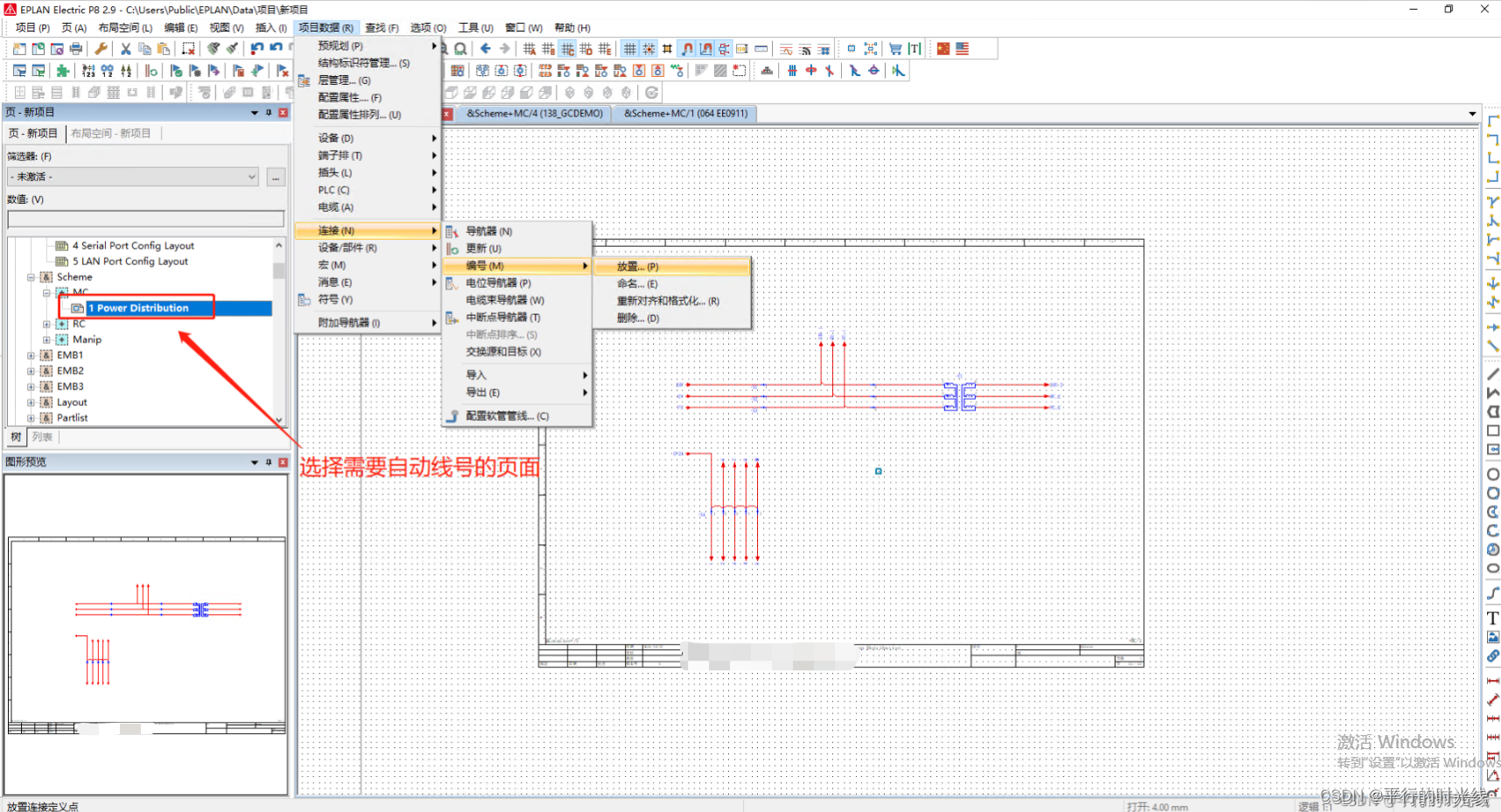Click 删除... in the 编号 submenu
This screenshot has width=1501, height=812.
point(671,318)
